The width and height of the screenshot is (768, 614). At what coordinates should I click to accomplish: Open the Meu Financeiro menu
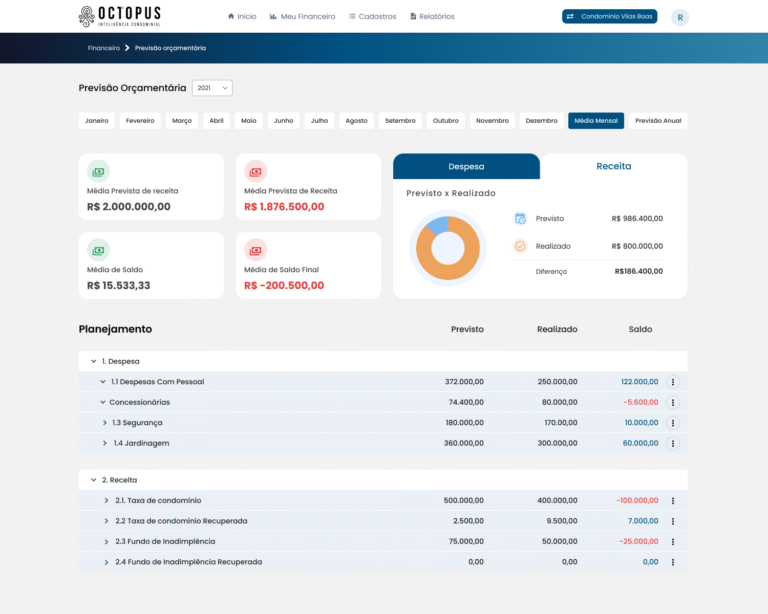pyautogui.click(x=302, y=17)
